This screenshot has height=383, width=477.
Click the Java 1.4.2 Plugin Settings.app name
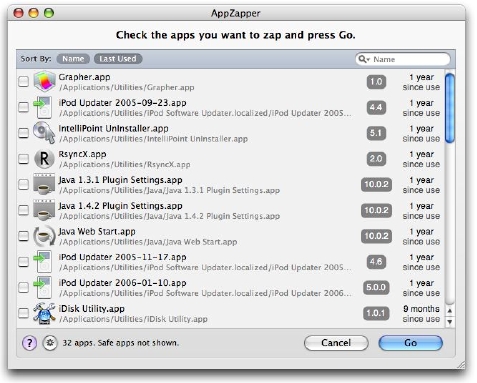point(120,206)
